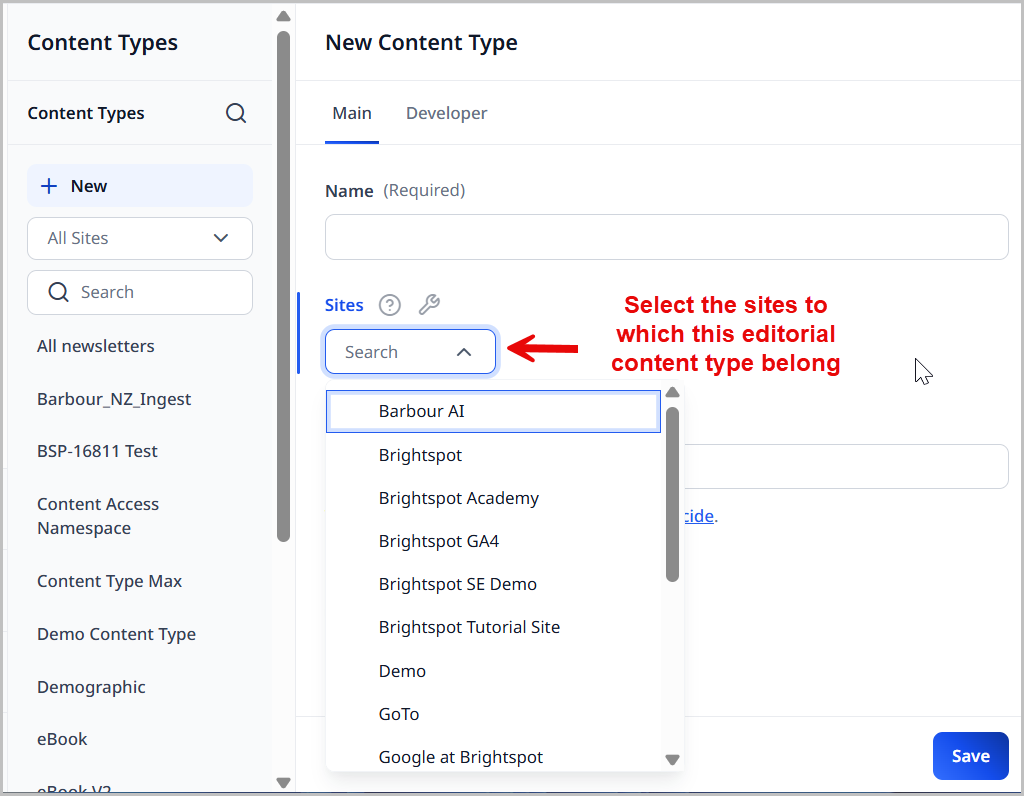1024x796 pixels.
Task: Select the Main tab
Action: [351, 113]
